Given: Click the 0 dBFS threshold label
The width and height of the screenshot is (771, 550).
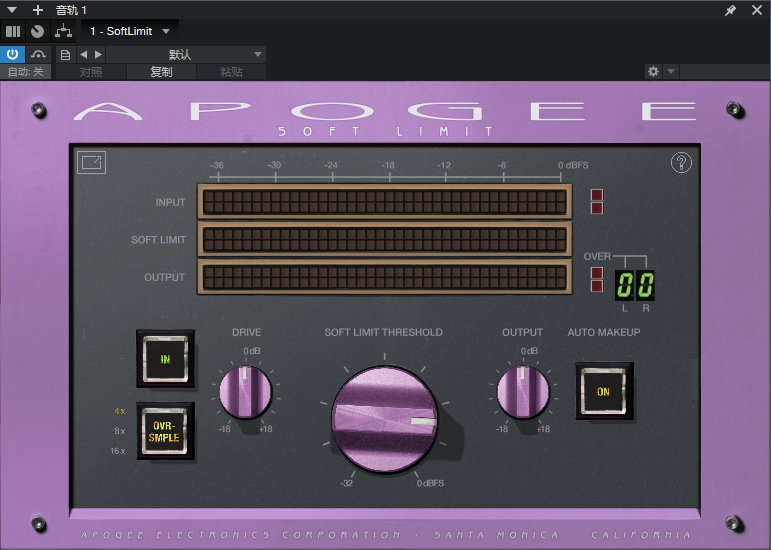Looking at the screenshot, I should (x=430, y=484).
